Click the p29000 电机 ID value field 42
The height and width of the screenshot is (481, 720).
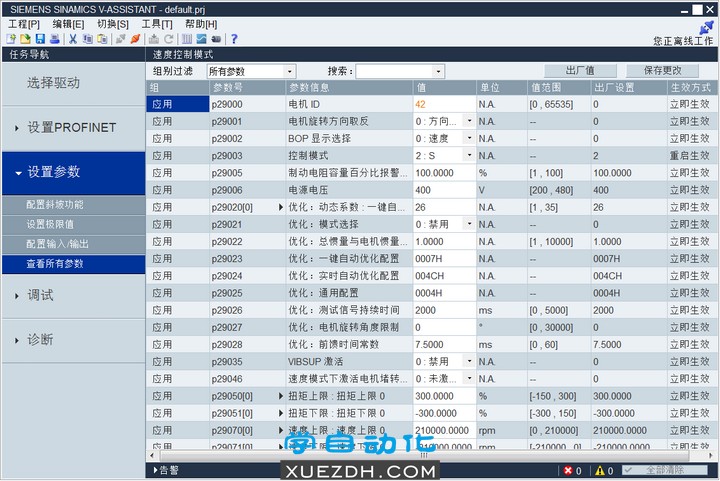click(444, 104)
